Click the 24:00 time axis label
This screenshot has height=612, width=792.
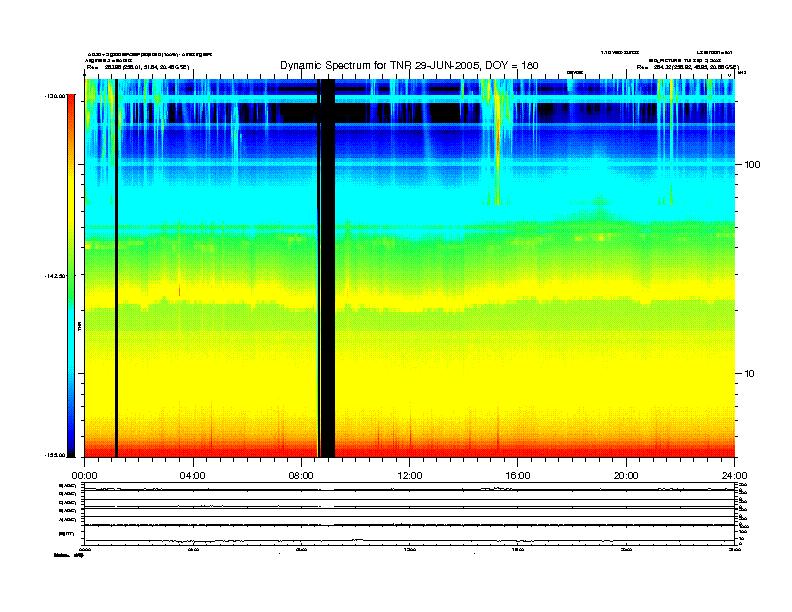coord(734,476)
